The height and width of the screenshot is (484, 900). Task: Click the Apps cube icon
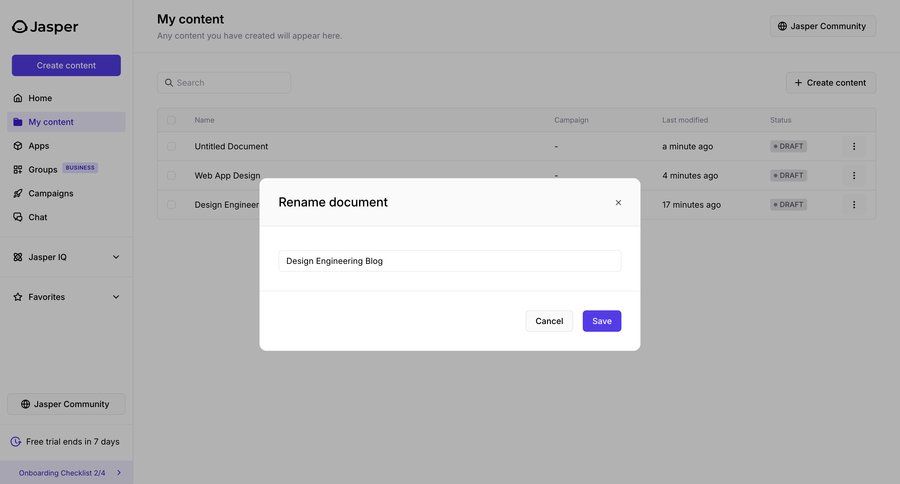[18, 146]
